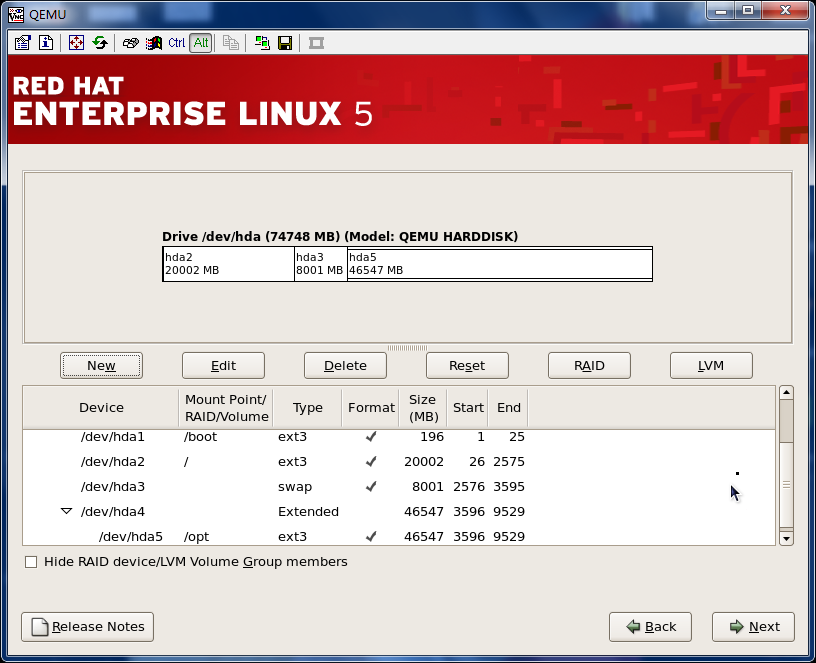
Task: Click the greyed-out clipboard copy icon
Action: click(231, 43)
